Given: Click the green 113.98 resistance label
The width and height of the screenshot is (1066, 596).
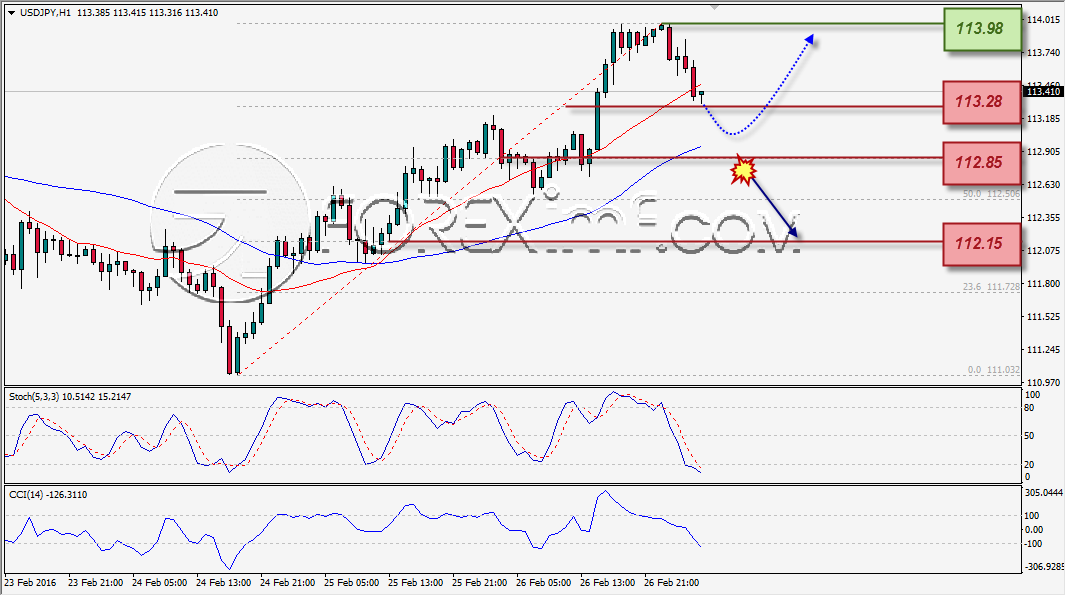Looking at the screenshot, I should (x=982, y=29).
